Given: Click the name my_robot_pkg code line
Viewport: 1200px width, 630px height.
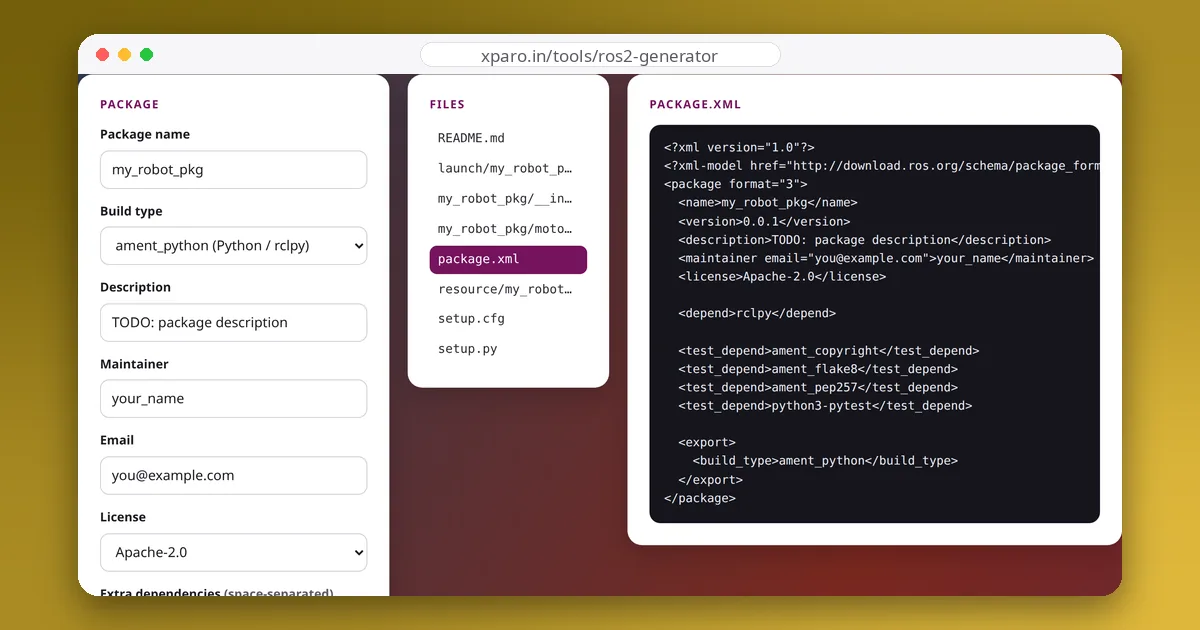Looking at the screenshot, I should coord(768,203).
